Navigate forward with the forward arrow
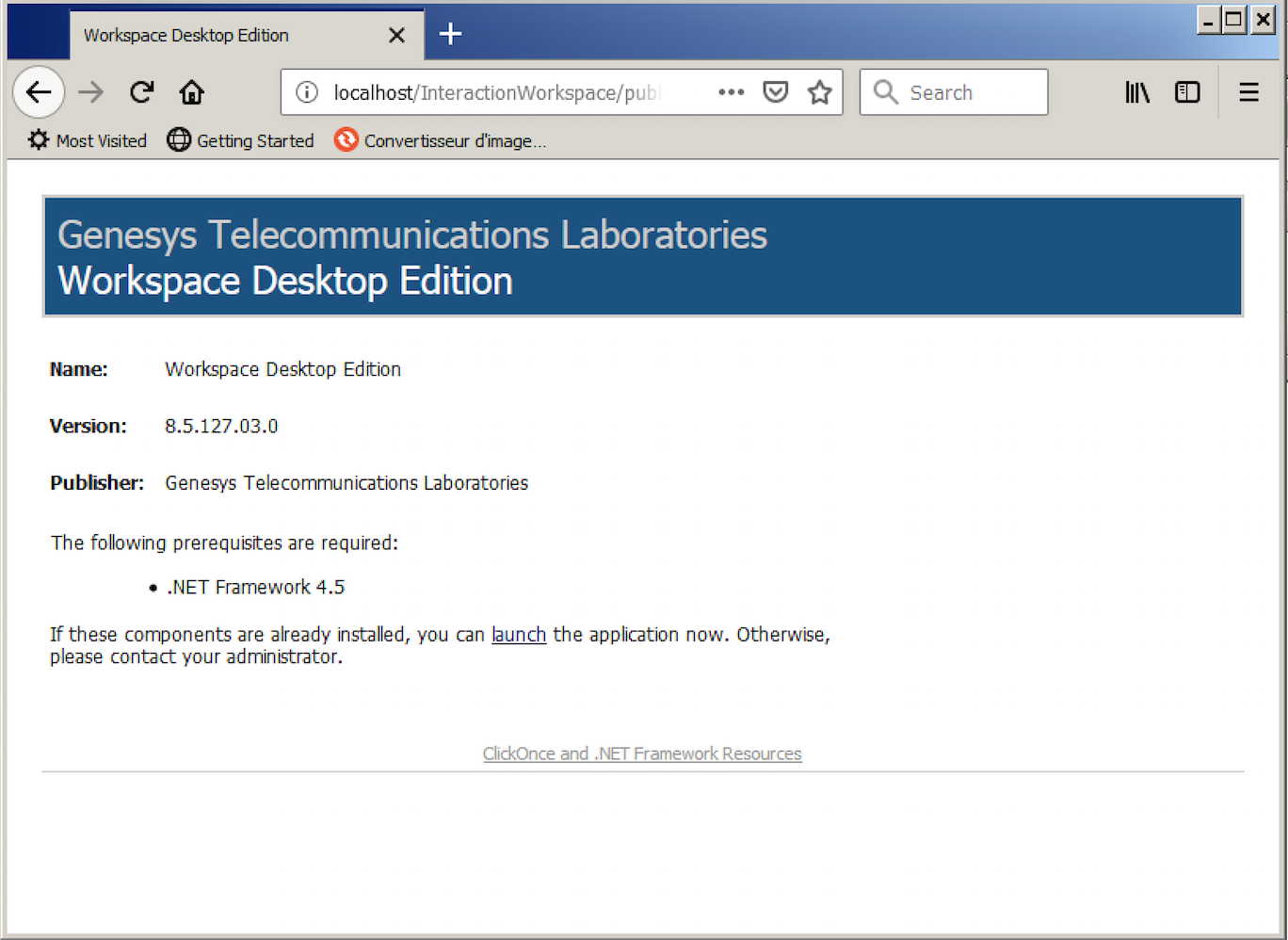1288x940 pixels. click(90, 91)
